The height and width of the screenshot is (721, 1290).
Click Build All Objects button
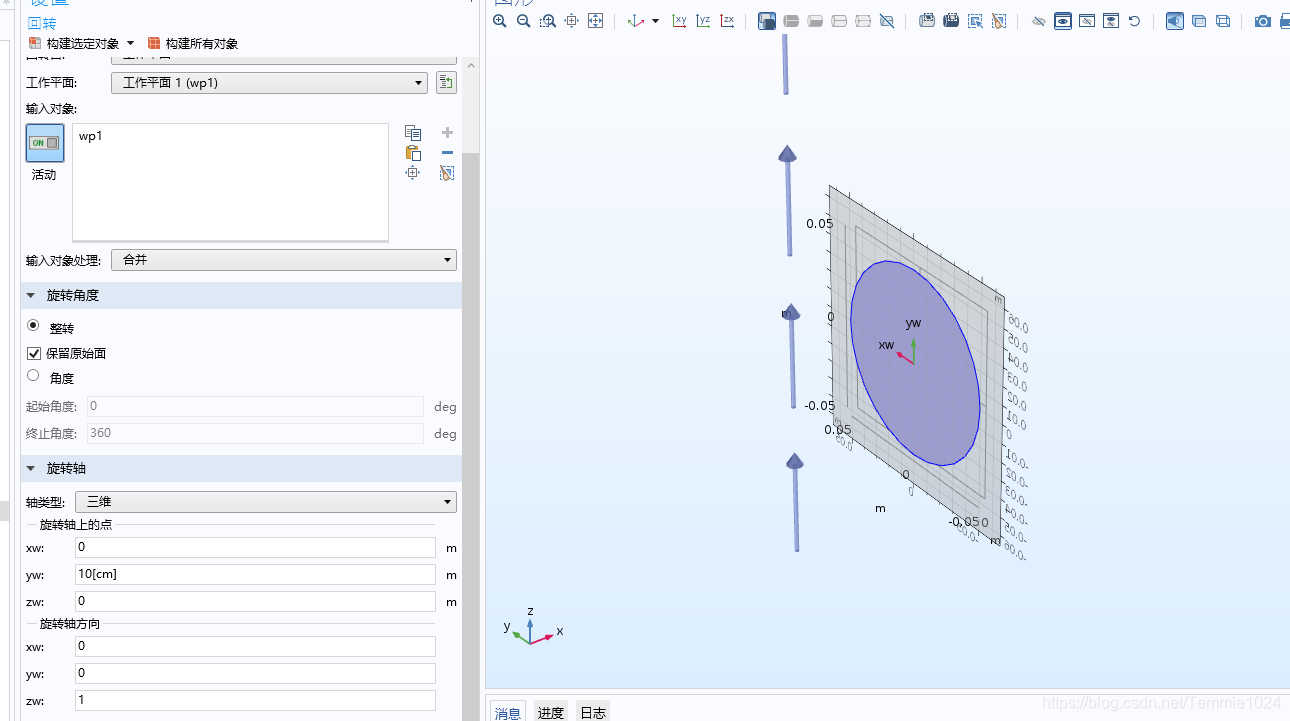pyautogui.click(x=193, y=43)
